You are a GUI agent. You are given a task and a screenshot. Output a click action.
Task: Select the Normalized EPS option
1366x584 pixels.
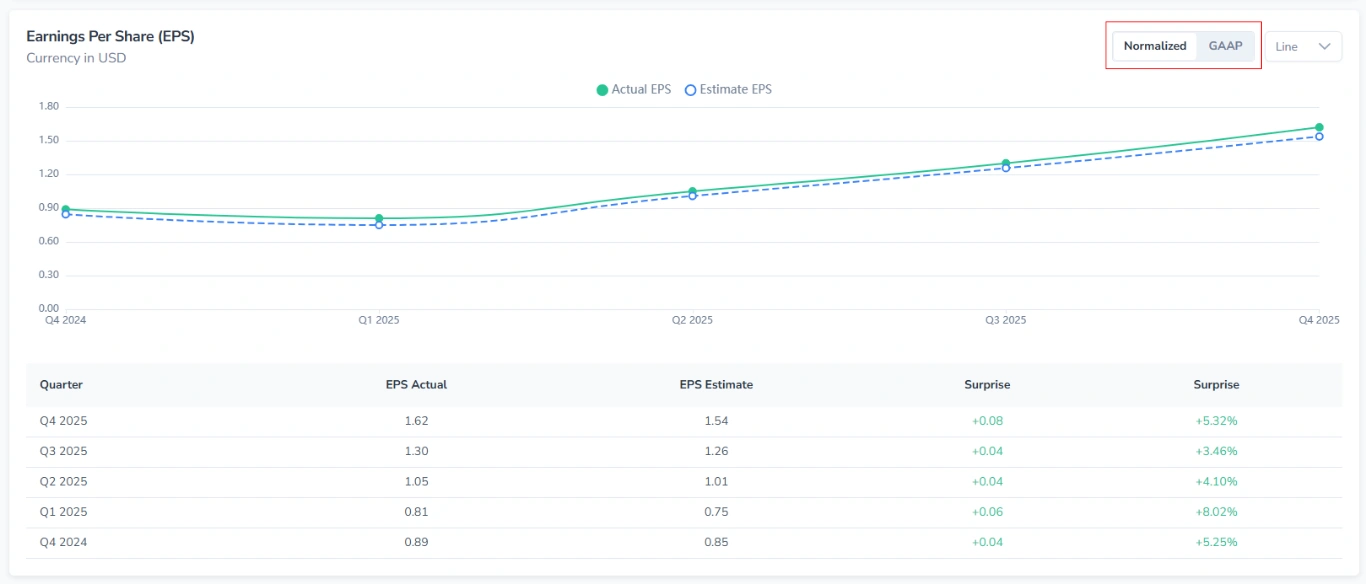(1155, 45)
